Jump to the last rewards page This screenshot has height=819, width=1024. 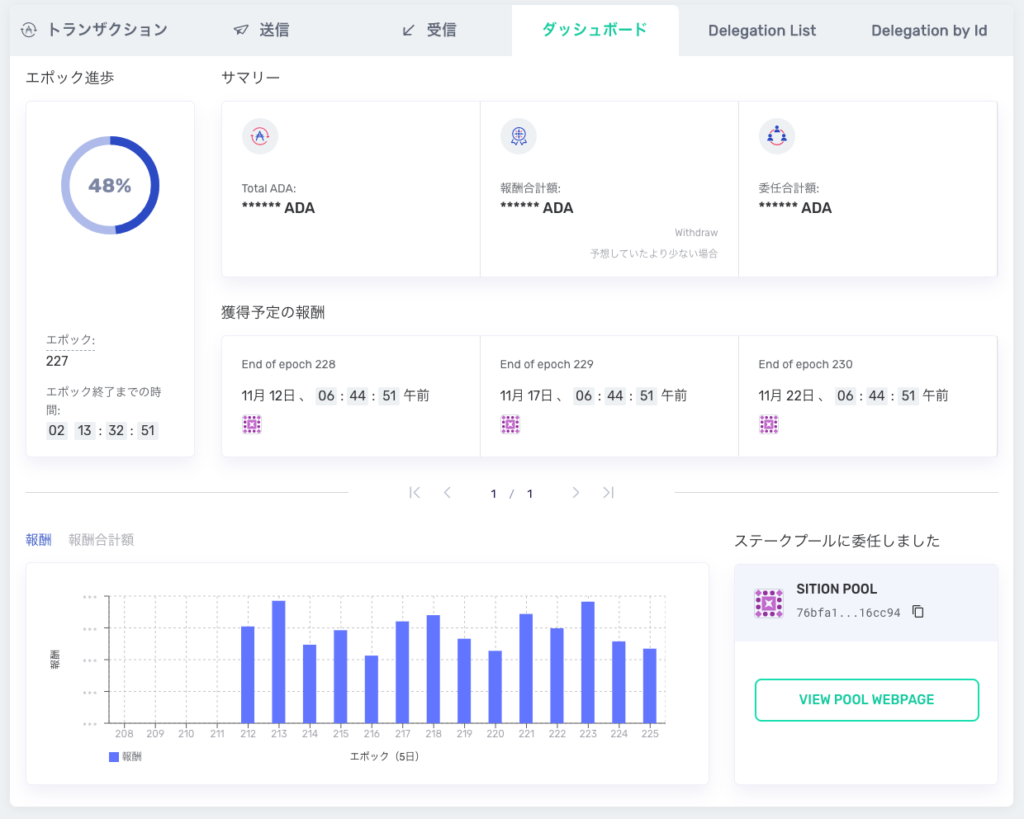click(x=608, y=493)
